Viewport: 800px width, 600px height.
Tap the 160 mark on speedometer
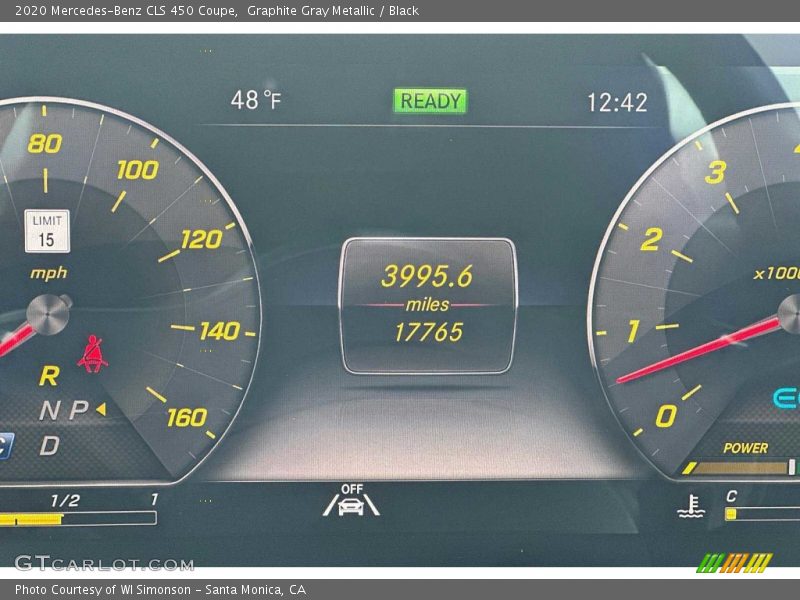[x=187, y=418]
